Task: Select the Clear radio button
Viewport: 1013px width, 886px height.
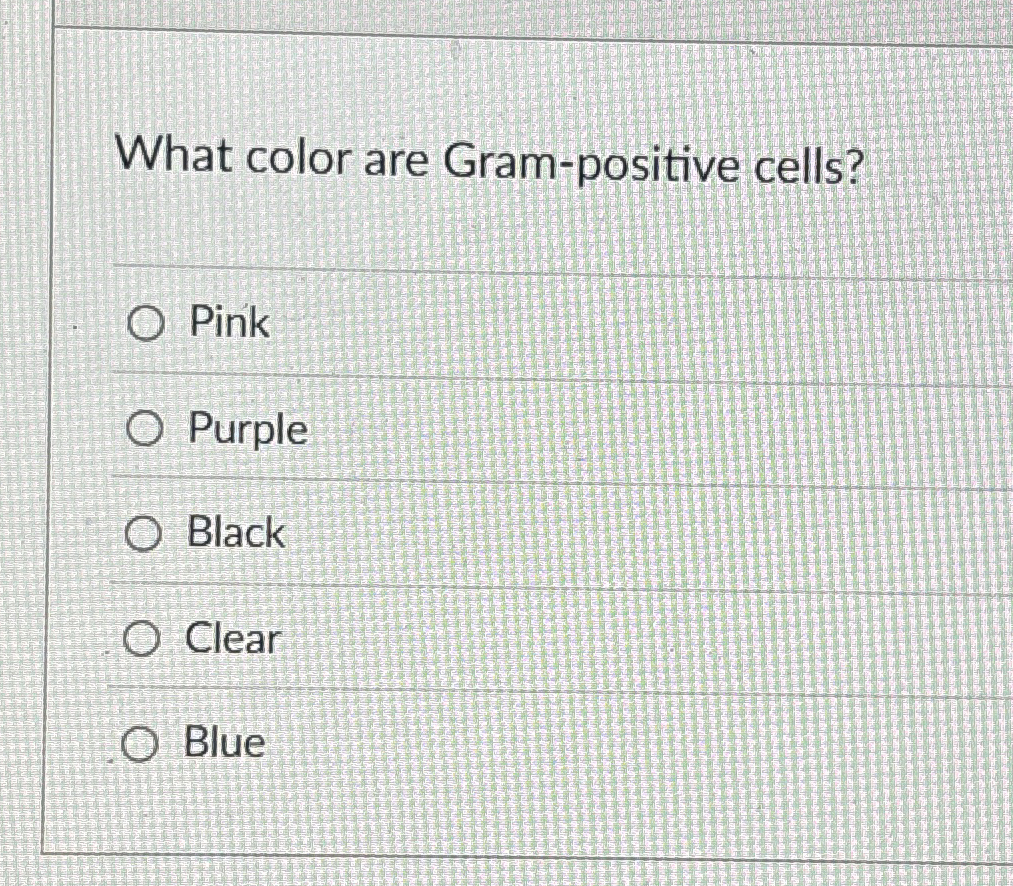Action: (x=143, y=639)
